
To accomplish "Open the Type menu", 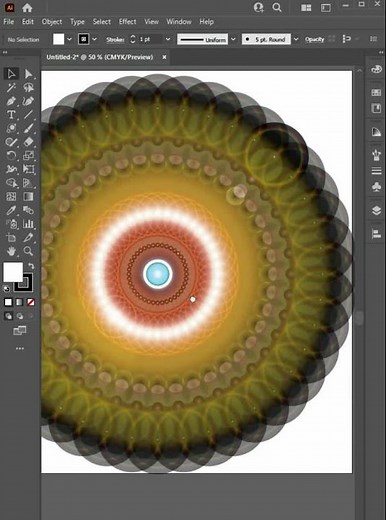I will point(77,22).
